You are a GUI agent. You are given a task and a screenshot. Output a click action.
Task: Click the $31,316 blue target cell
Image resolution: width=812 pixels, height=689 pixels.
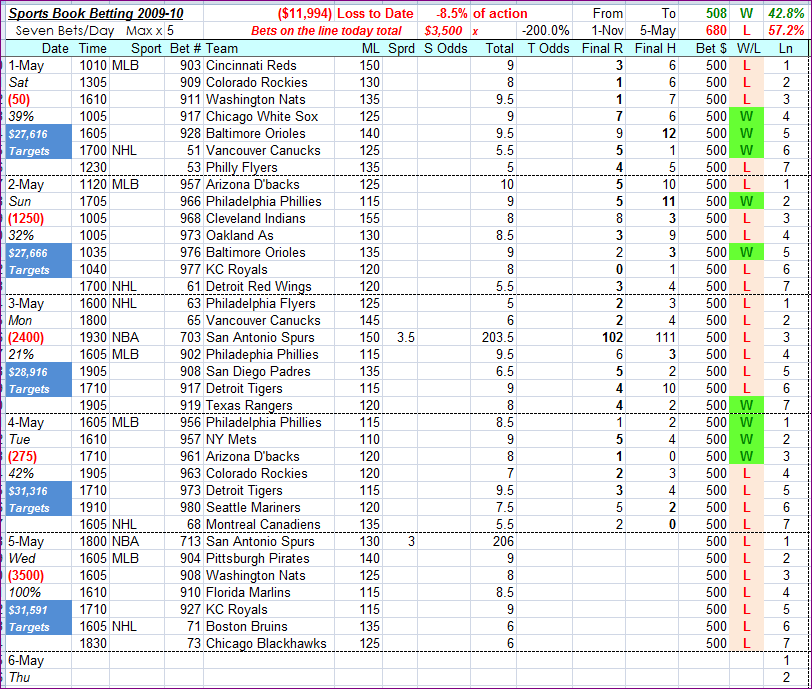39,499
